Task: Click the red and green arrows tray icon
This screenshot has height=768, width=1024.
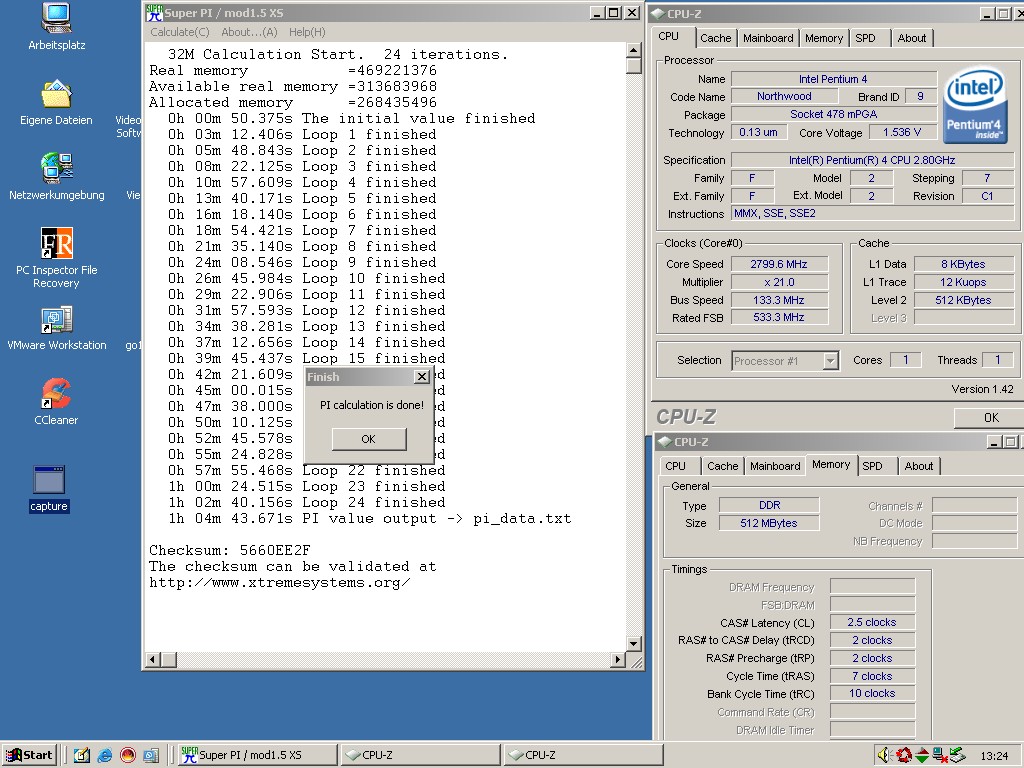Action: click(x=922, y=756)
